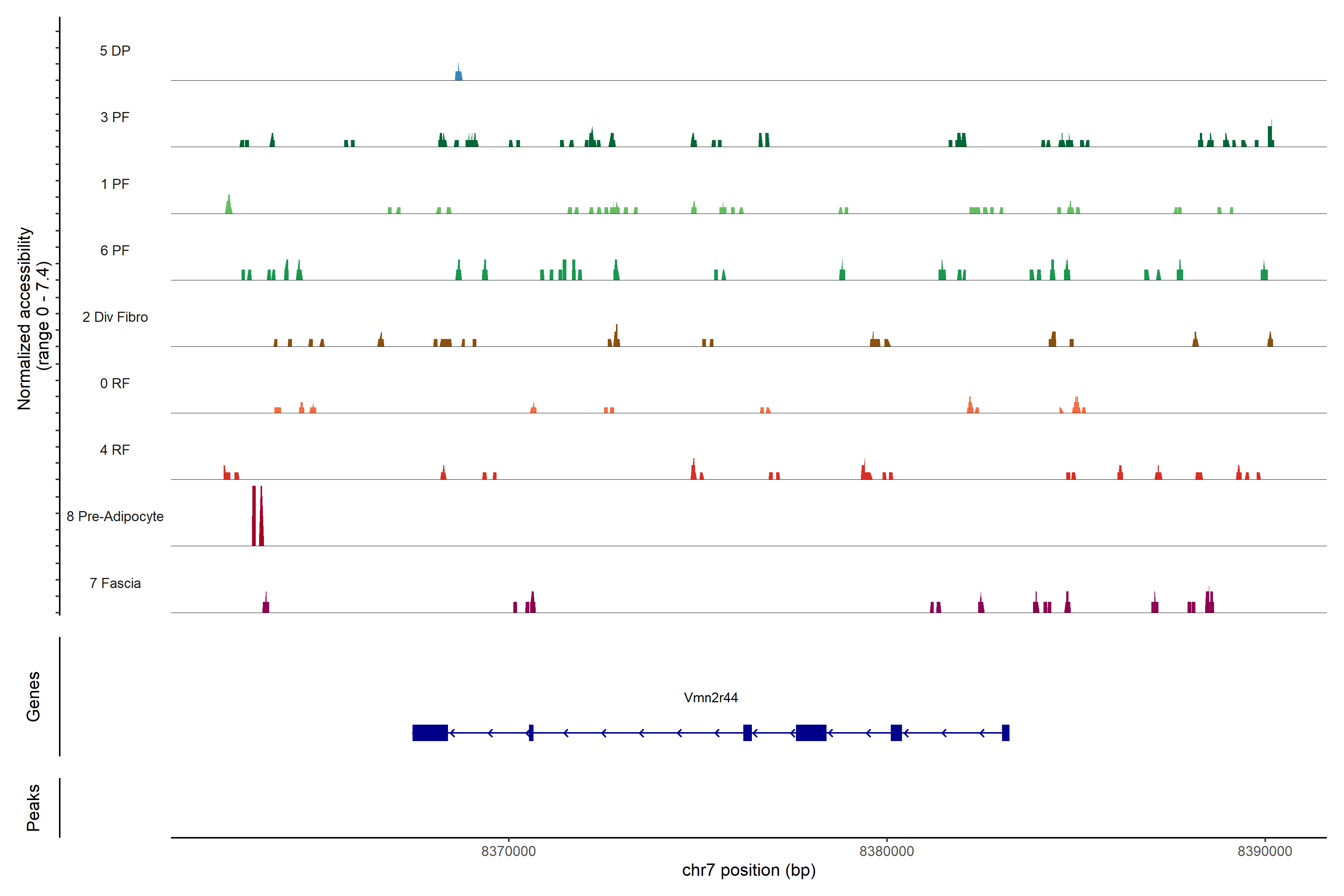Click the 8390000 axis tick label
This screenshot has height=896, width=1344.
[x=1264, y=852]
